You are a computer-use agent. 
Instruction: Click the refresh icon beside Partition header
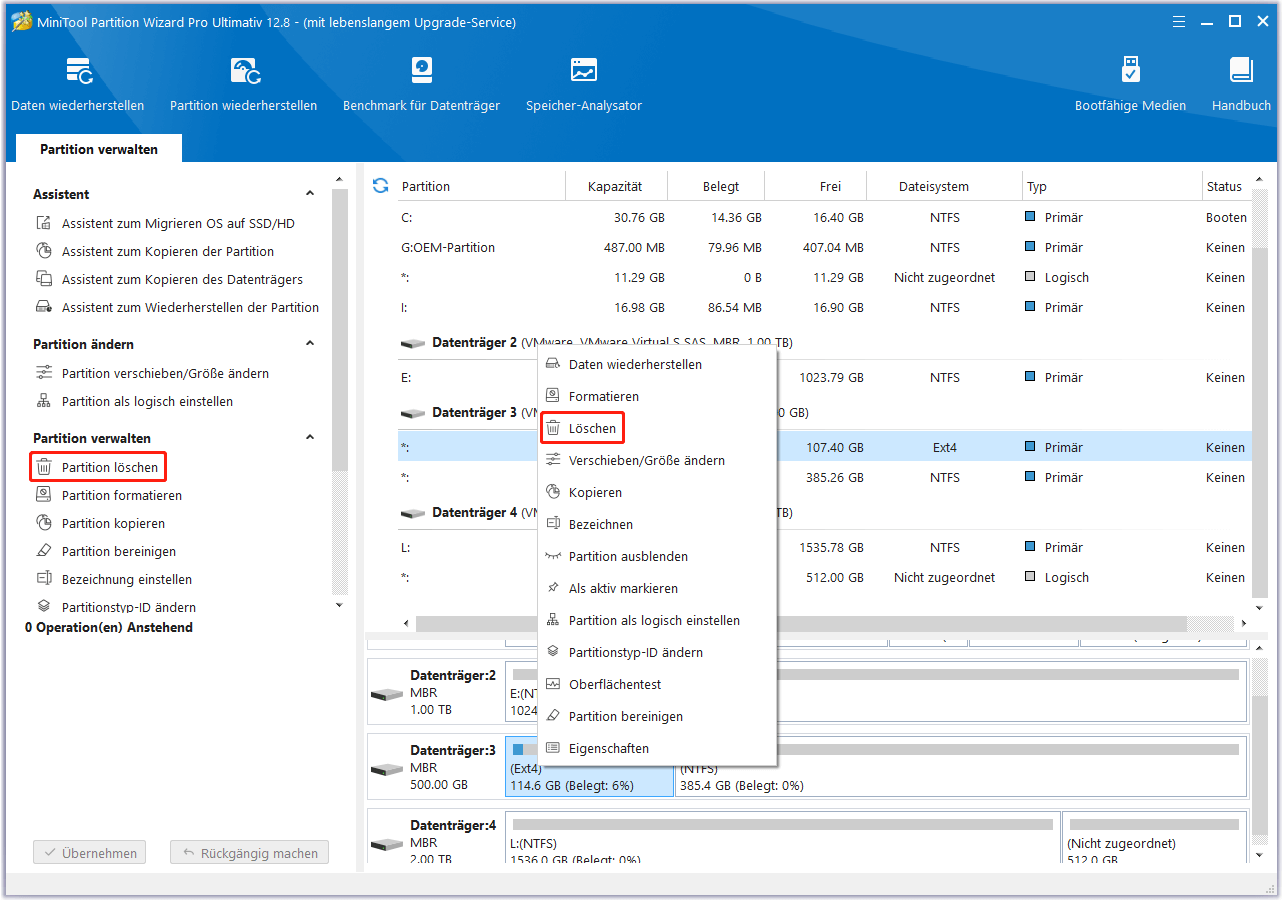pos(380,186)
